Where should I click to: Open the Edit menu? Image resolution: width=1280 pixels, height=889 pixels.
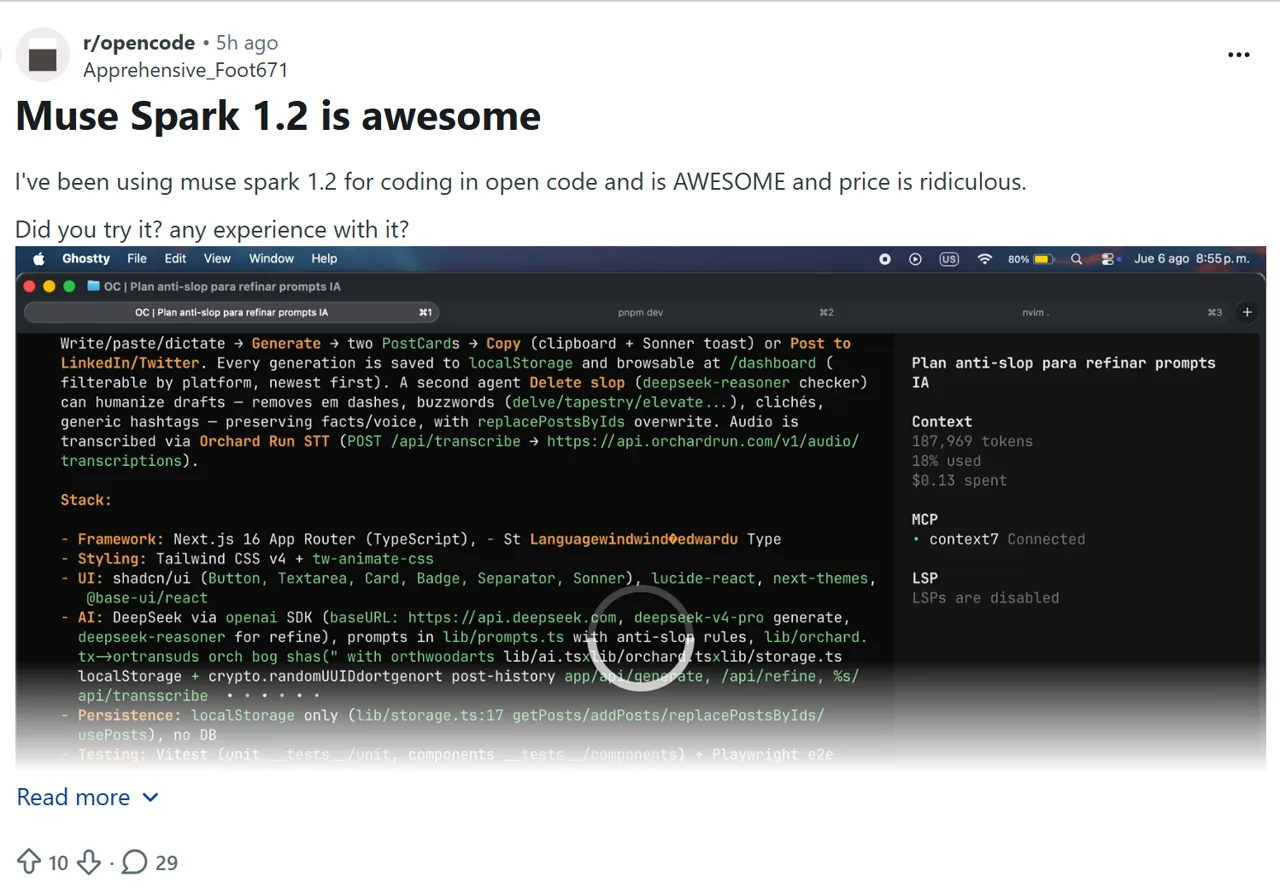coord(175,258)
